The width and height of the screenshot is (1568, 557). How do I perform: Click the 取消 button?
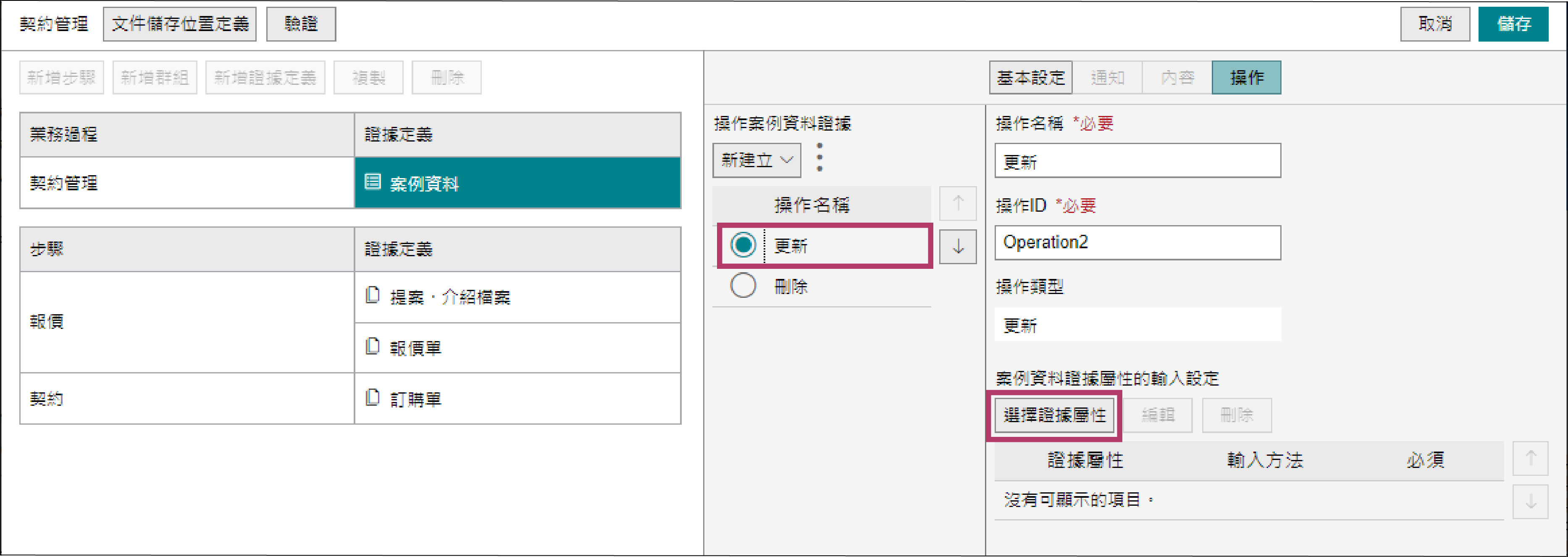point(1435,24)
